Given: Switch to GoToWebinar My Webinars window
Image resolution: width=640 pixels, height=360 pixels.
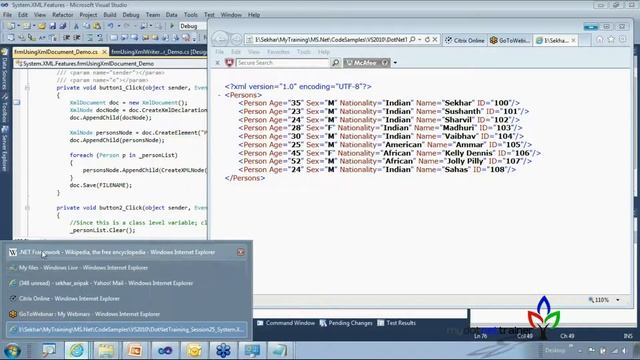Looking at the screenshot, I should (128, 314).
